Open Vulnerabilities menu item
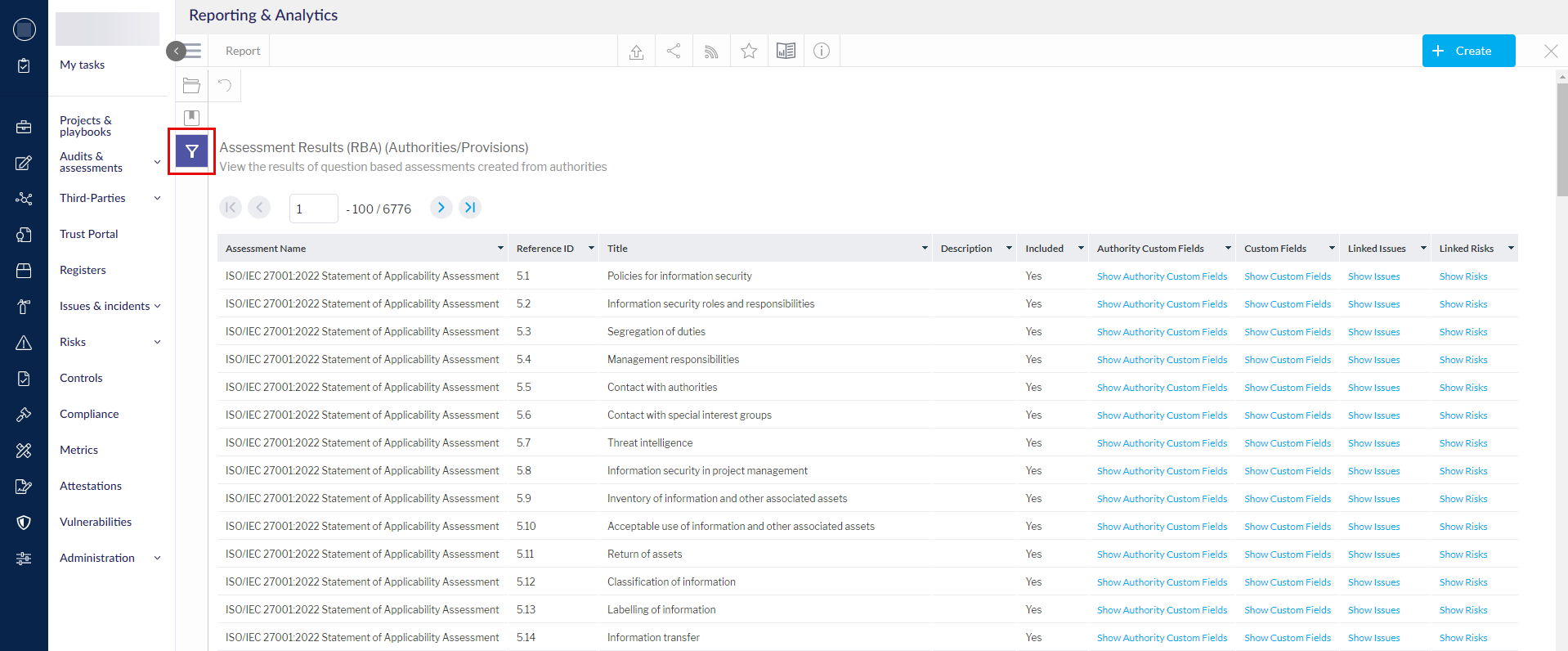Image resolution: width=1568 pixels, height=651 pixels. click(96, 522)
